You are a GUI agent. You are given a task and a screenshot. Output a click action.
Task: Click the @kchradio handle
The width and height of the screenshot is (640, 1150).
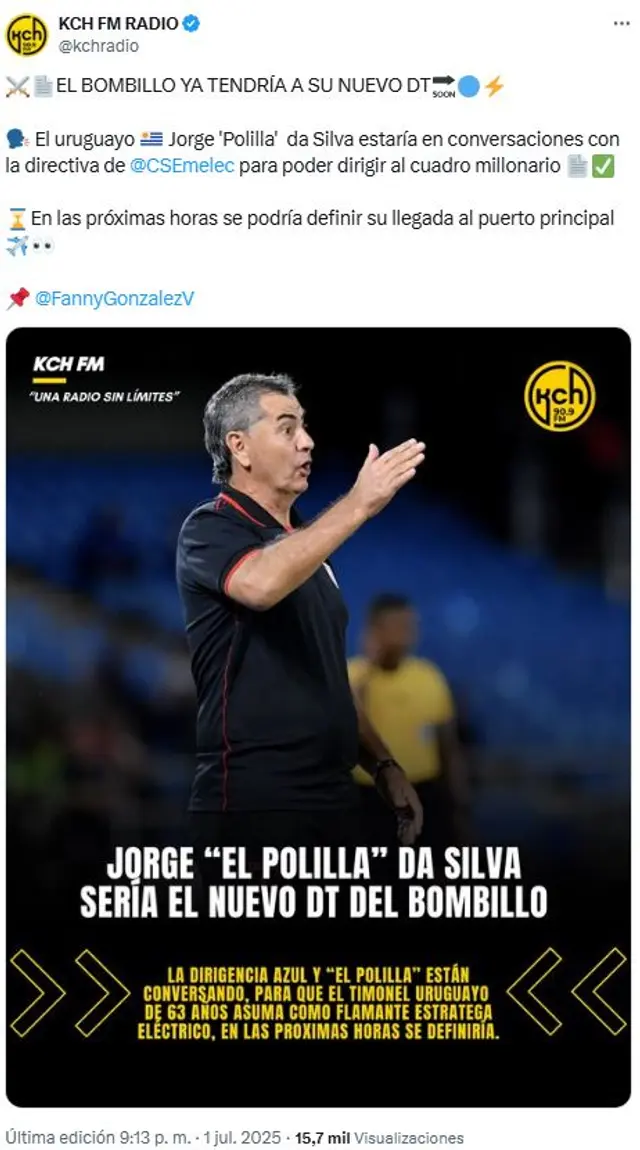(98, 45)
